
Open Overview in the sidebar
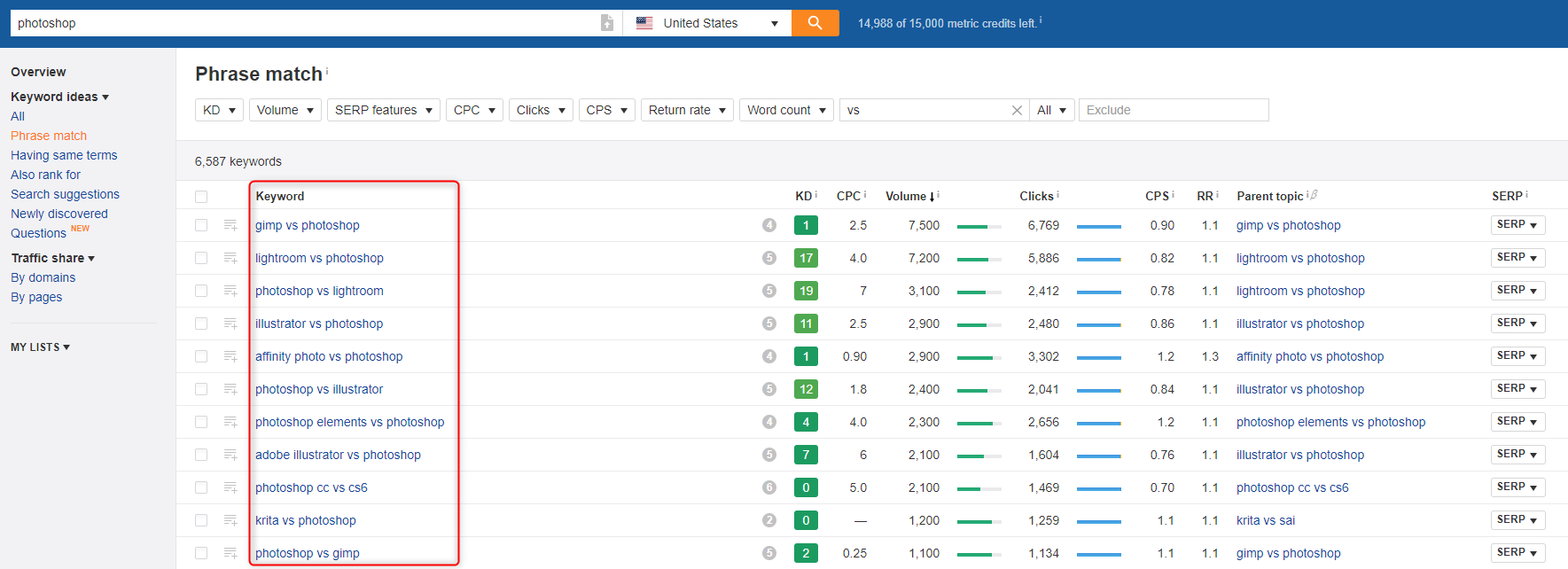[x=38, y=72]
